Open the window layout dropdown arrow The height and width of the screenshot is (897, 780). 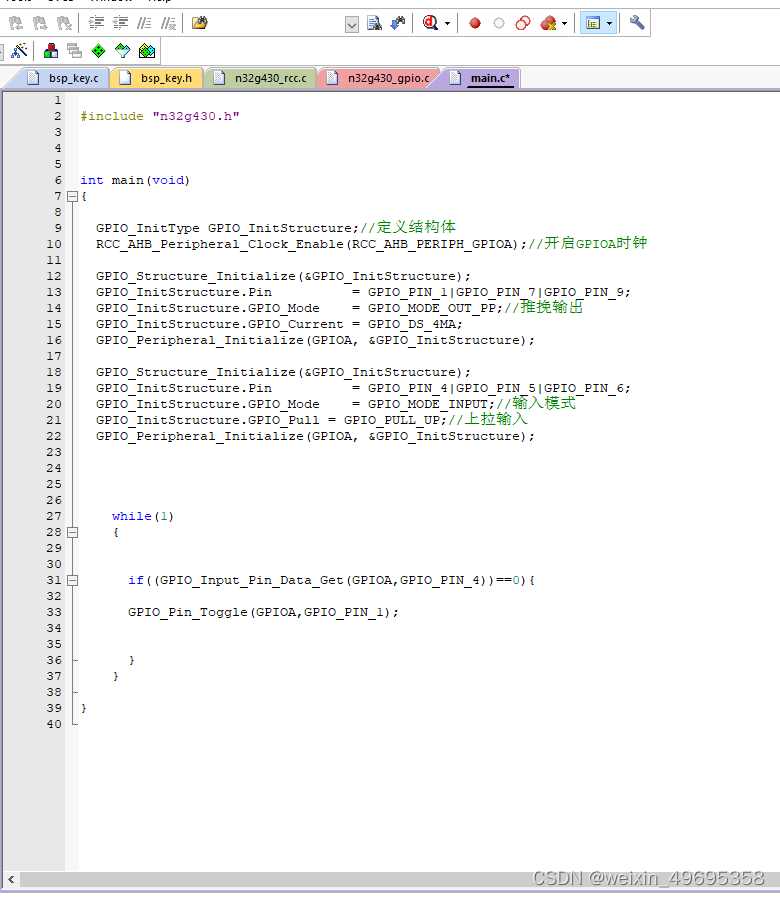click(x=609, y=23)
